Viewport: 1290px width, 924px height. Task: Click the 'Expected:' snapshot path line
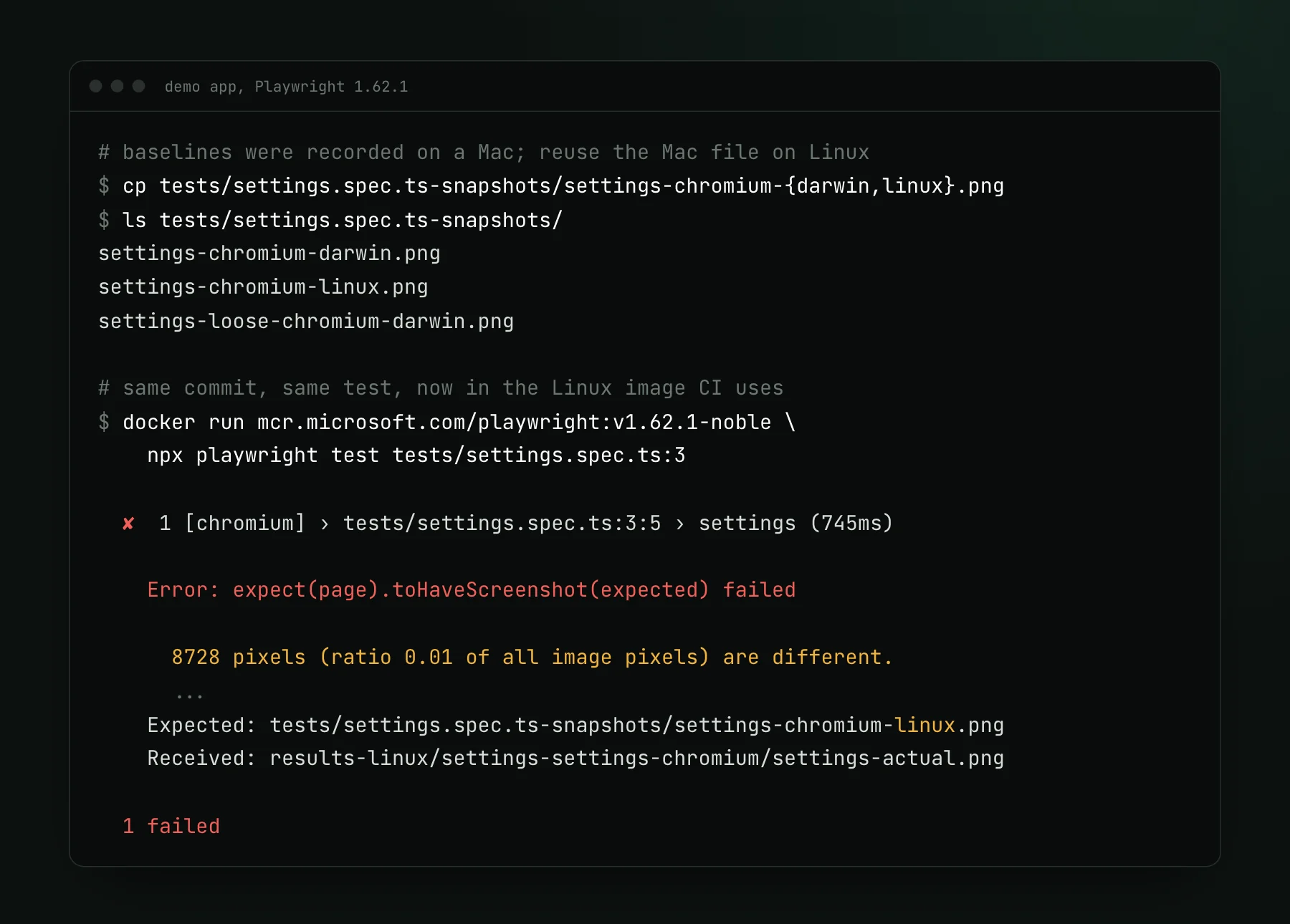575,726
